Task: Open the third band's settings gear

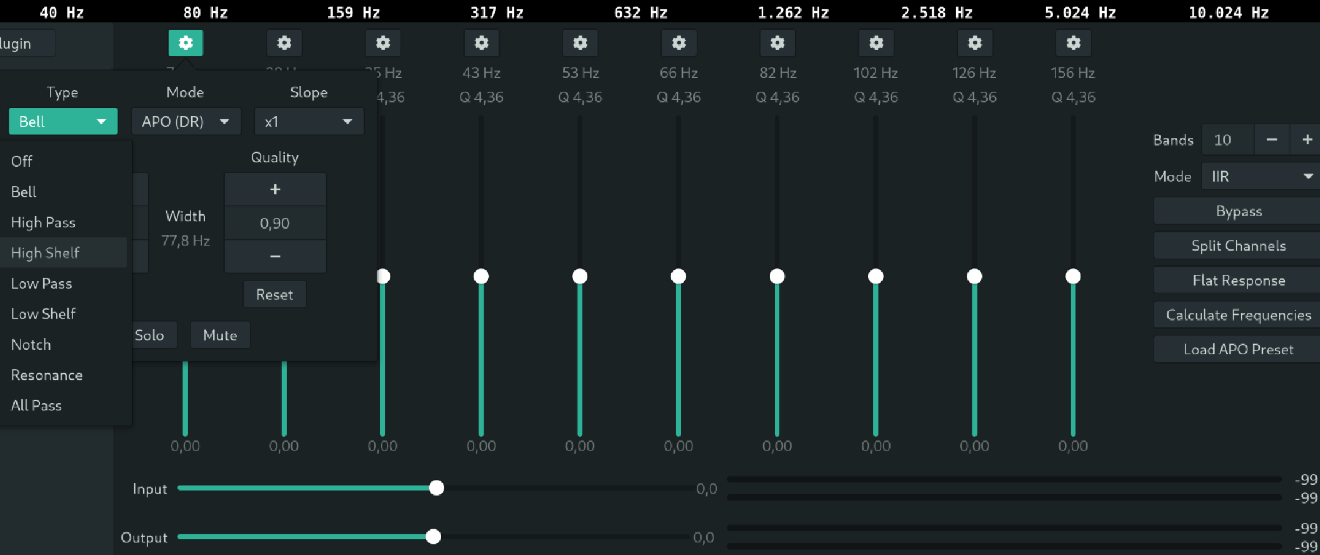Action: coord(383,43)
